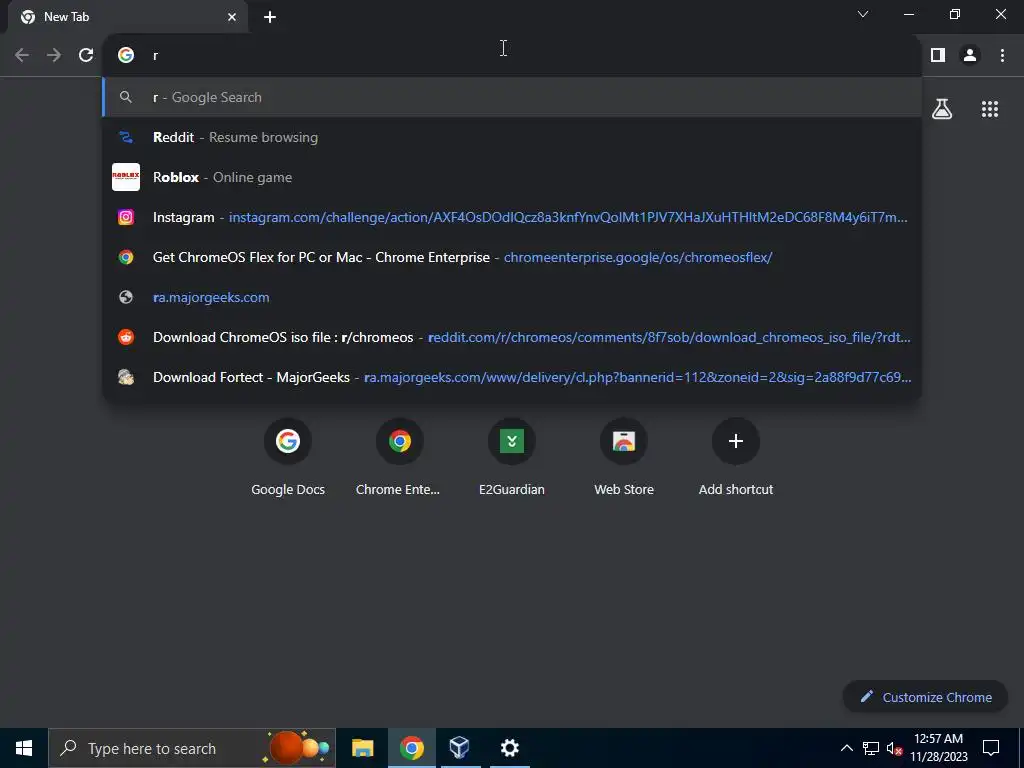
Task: Open the Windows Start menu
Action: (x=24, y=748)
